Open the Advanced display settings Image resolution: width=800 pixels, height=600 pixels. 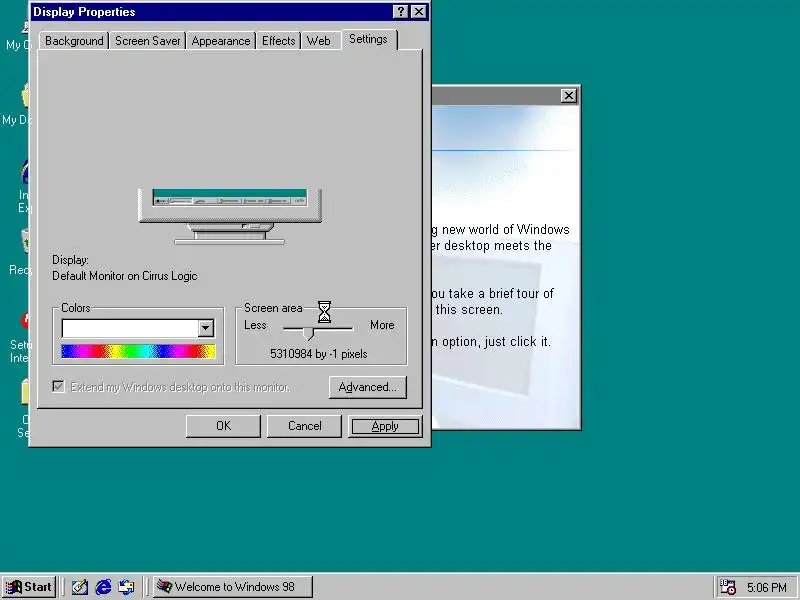tap(367, 387)
